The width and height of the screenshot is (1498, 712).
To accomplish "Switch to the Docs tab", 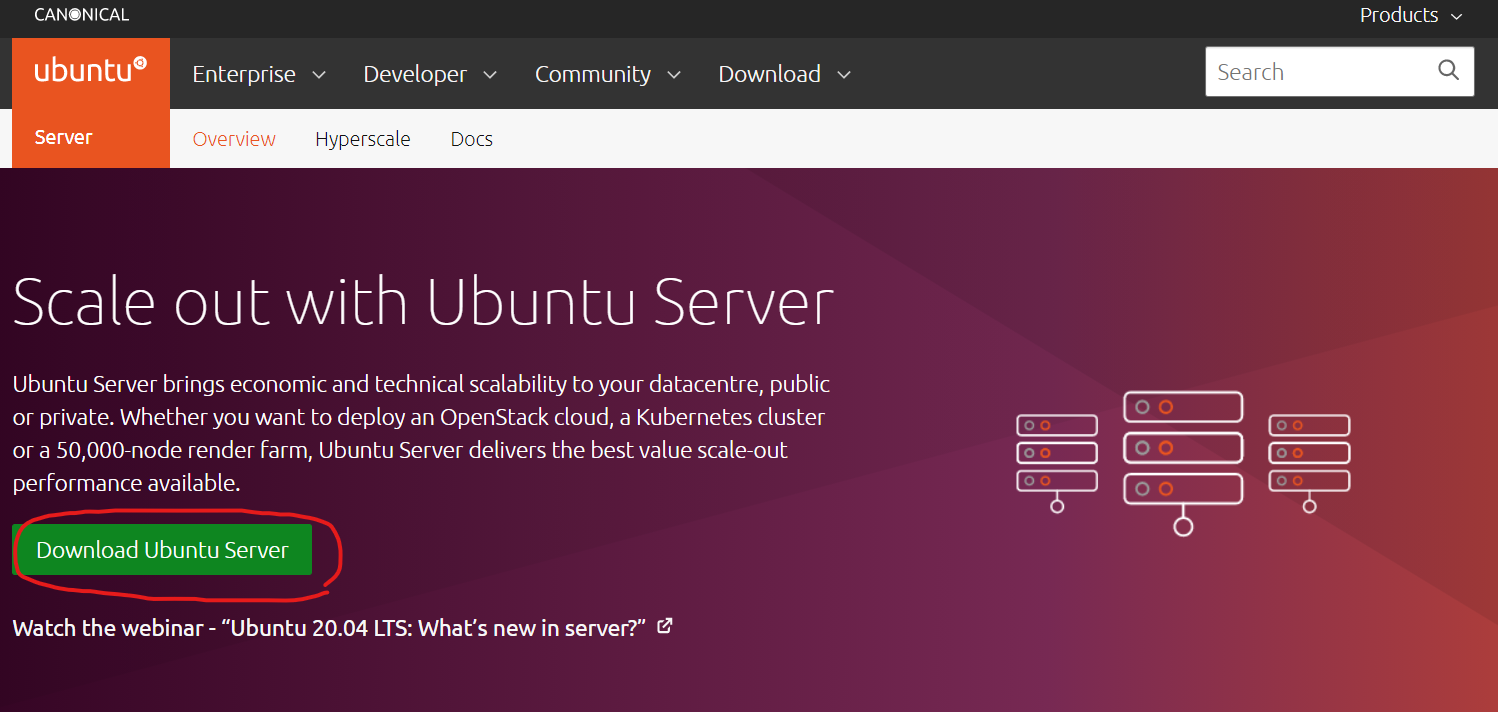I will click(x=472, y=139).
